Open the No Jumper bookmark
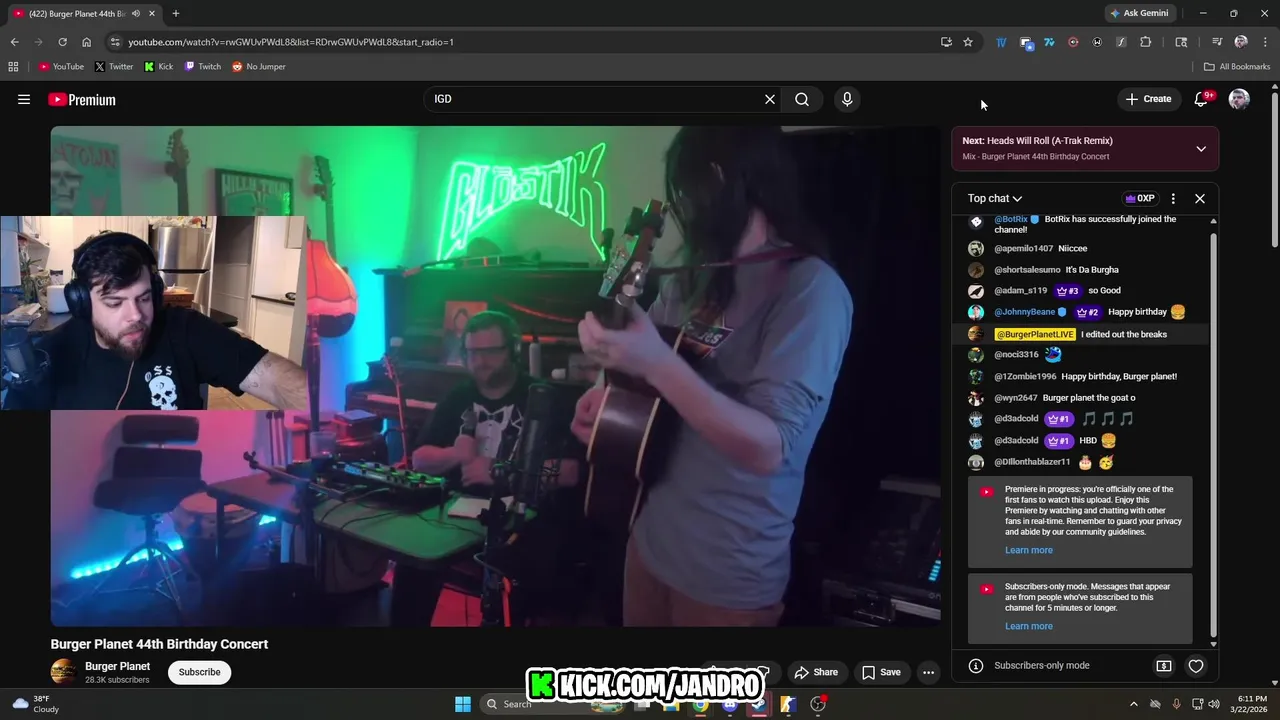 tap(259, 67)
